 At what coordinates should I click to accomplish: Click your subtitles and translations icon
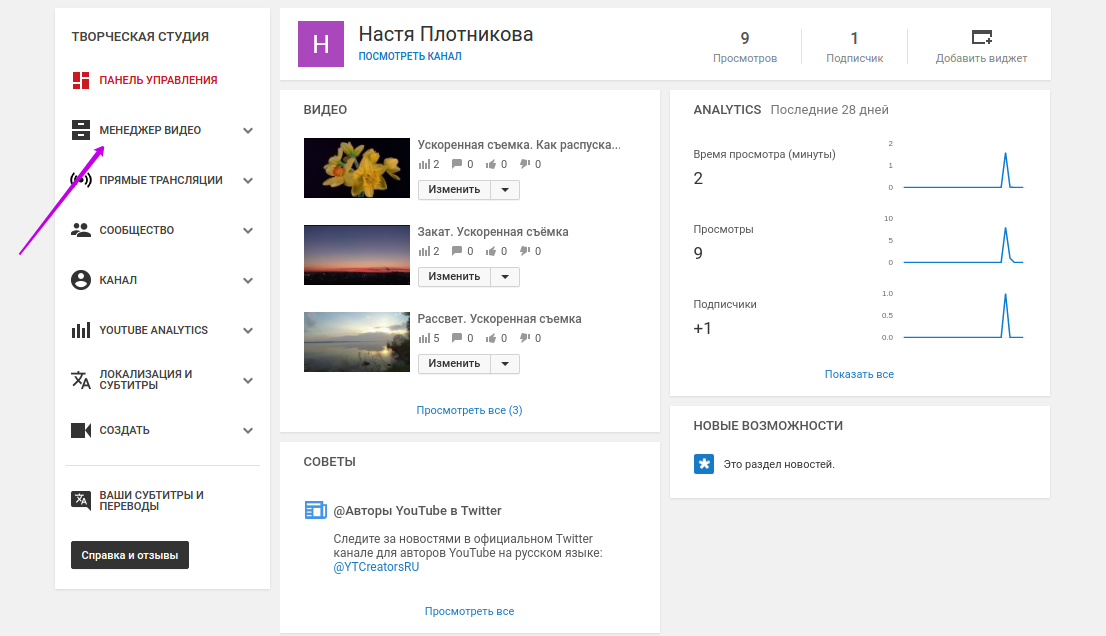pos(80,500)
